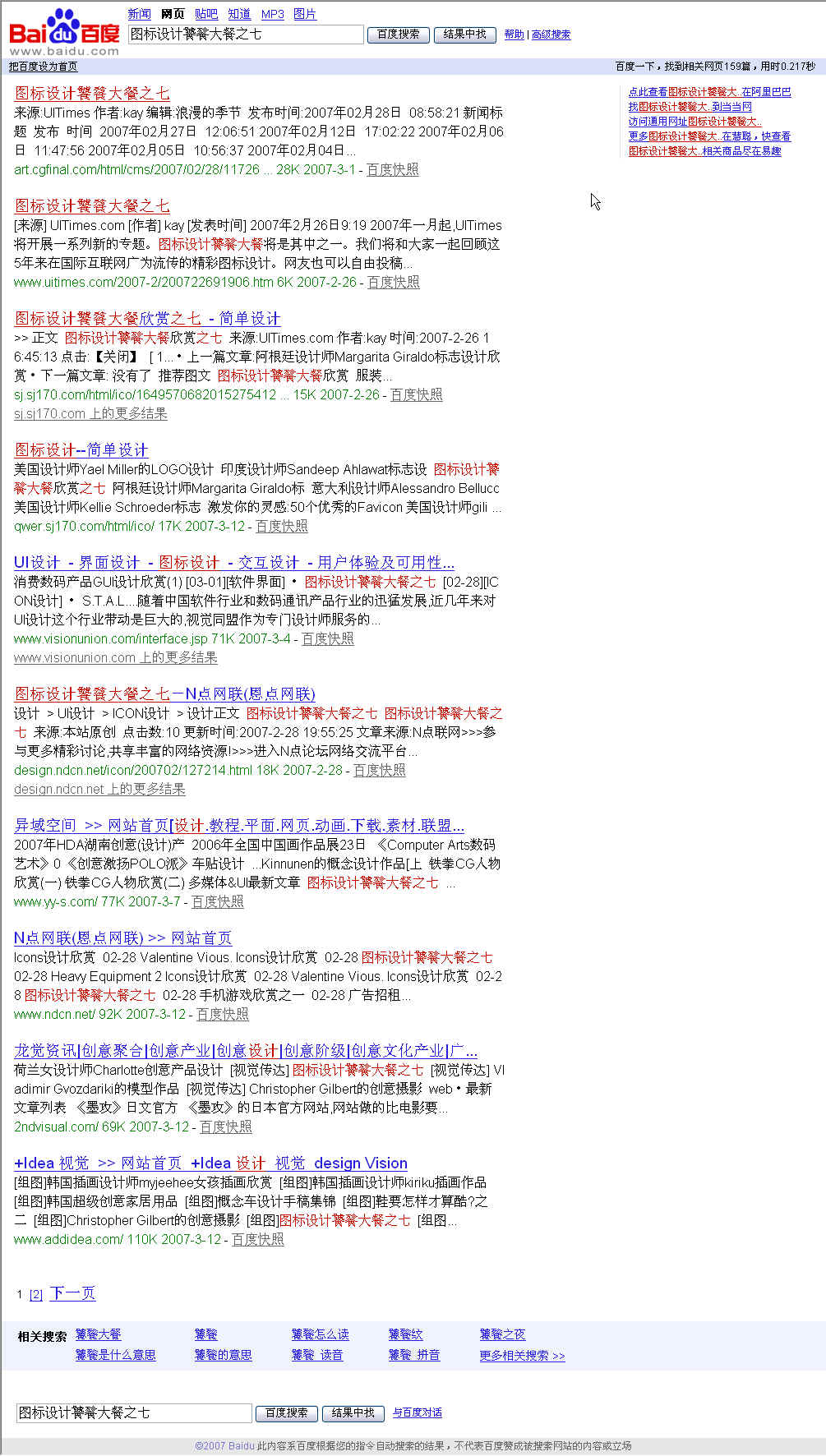Image resolution: width=826 pixels, height=1456 pixels.
Task: Open +Idea 视觉 >> 网站首页 result
Action: coord(210,1163)
